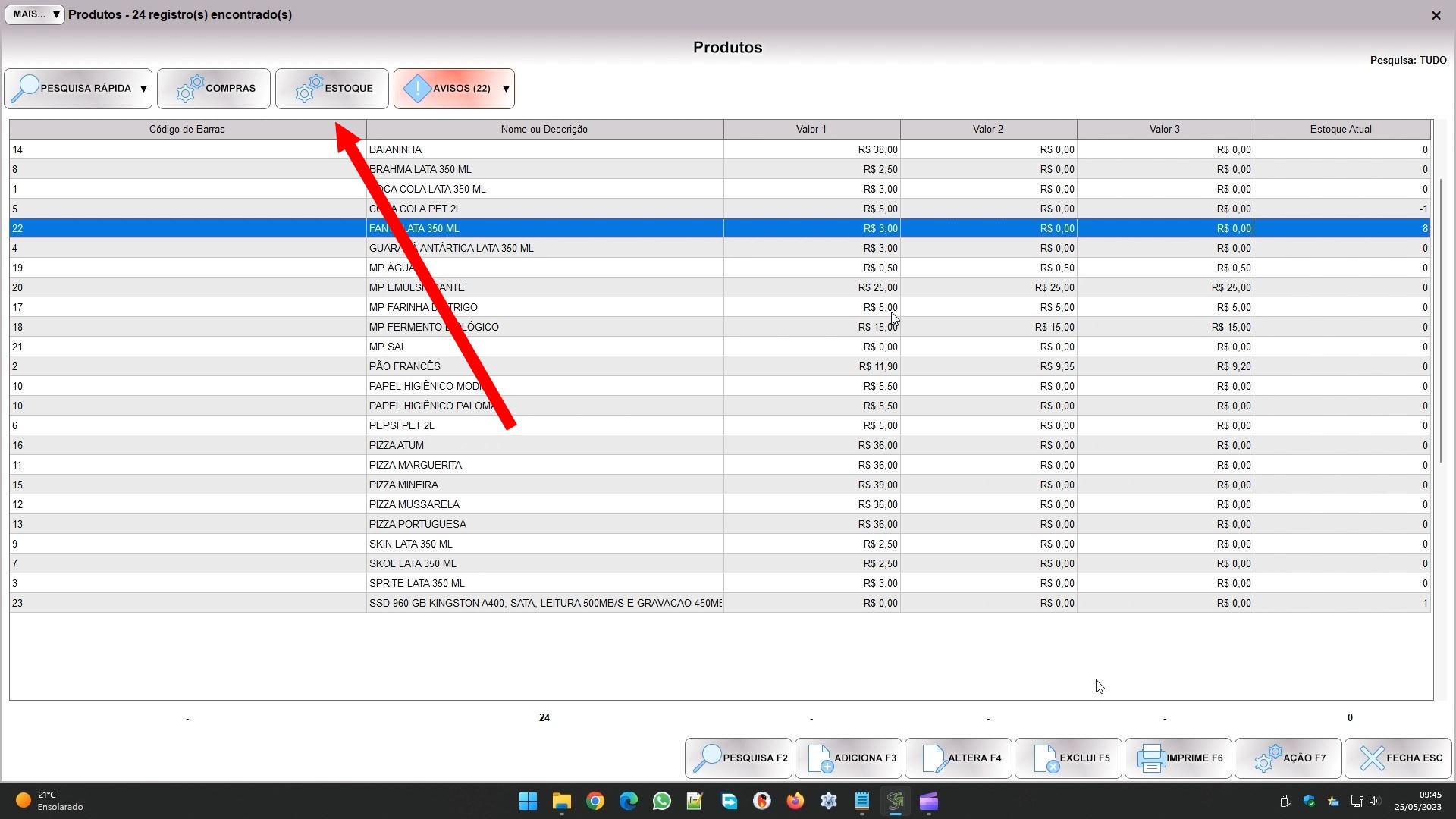Screen dimensions: 1456x819
Task: Click R$ 39,00 price of Pizza Mineira
Action: pyautogui.click(x=878, y=485)
